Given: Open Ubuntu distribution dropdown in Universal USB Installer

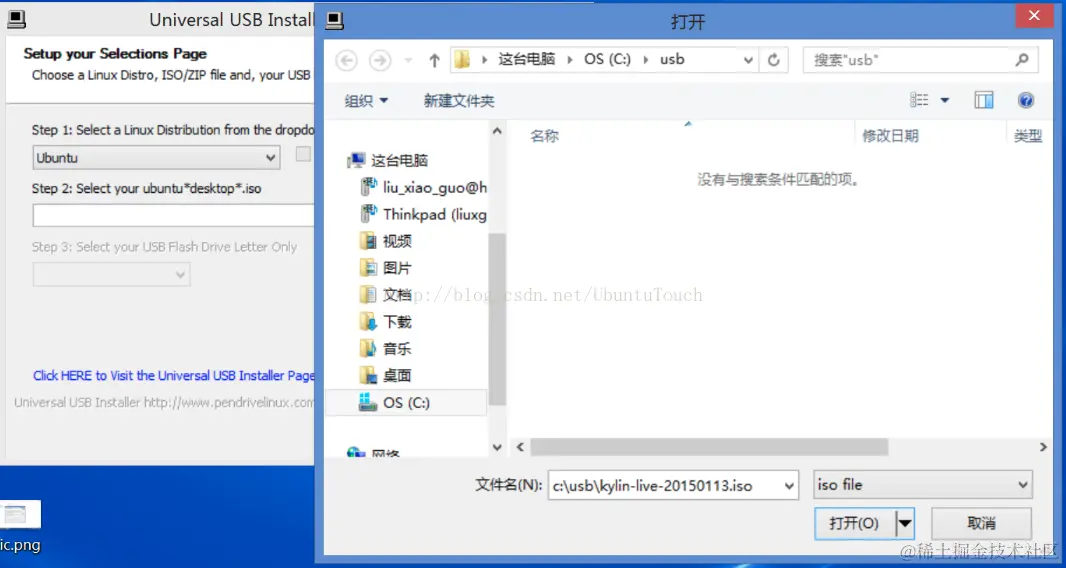Looking at the screenshot, I should (x=156, y=158).
